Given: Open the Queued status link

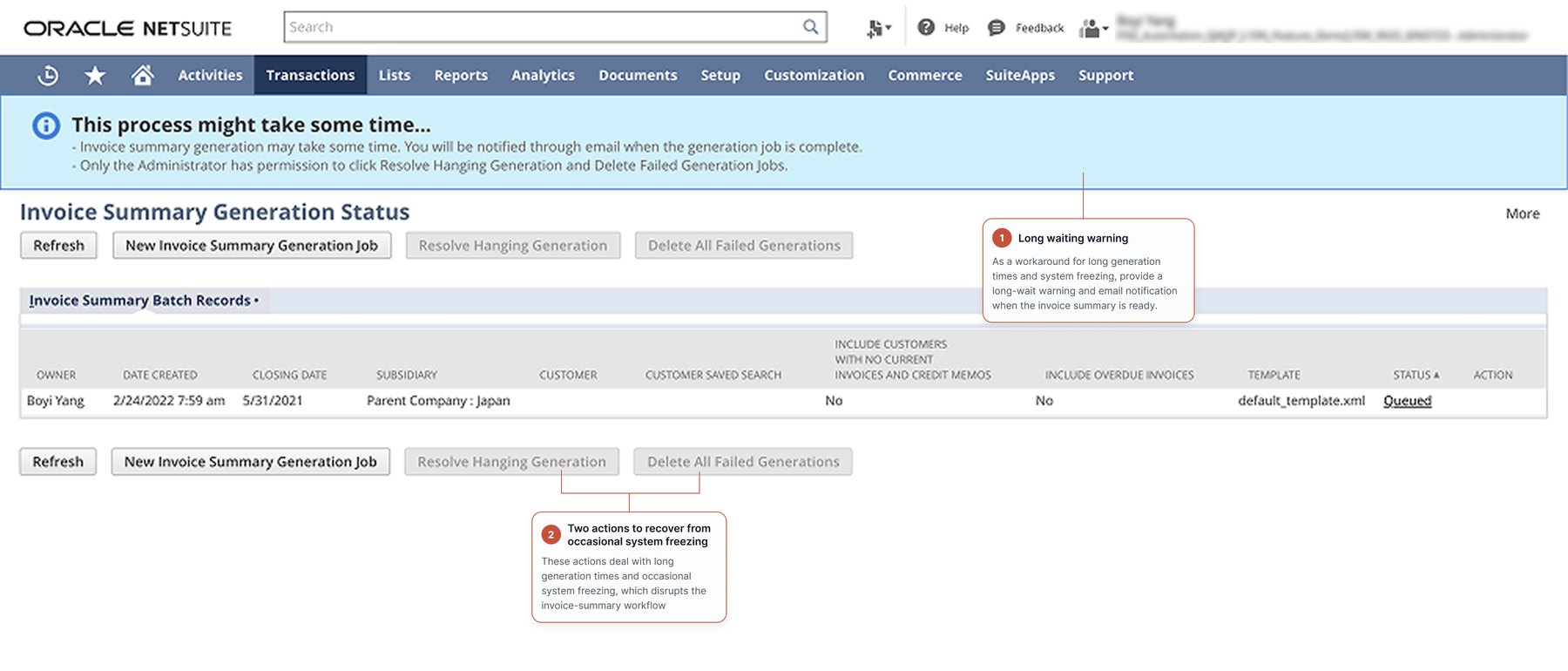Looking at the screenshot, I should click(1408, 401).
